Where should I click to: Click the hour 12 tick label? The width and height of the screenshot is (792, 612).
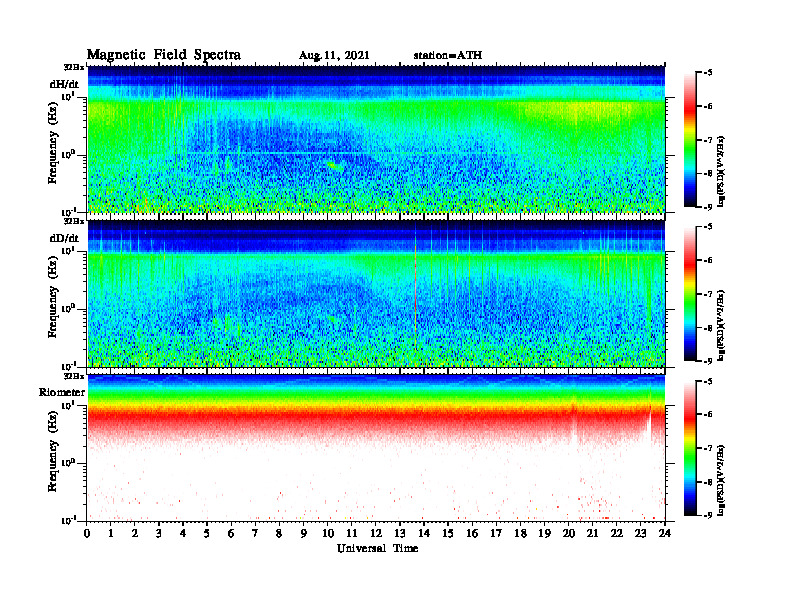point(375,533)
